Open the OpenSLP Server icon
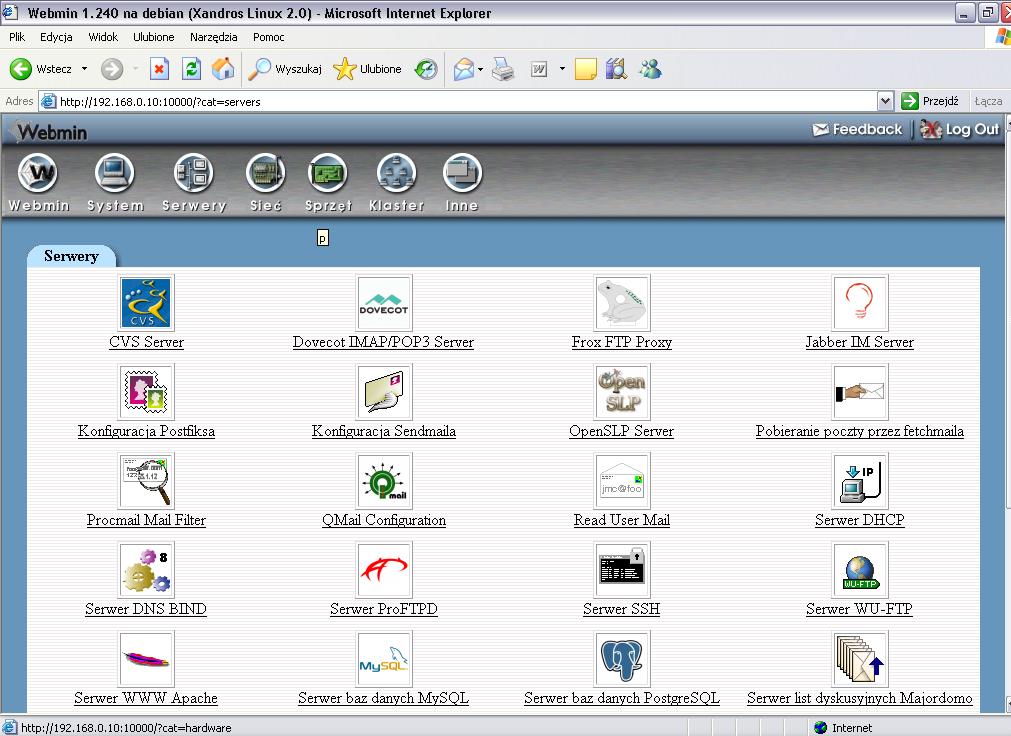This screenshot has height=736, width=1011. [x=622, y=392]
